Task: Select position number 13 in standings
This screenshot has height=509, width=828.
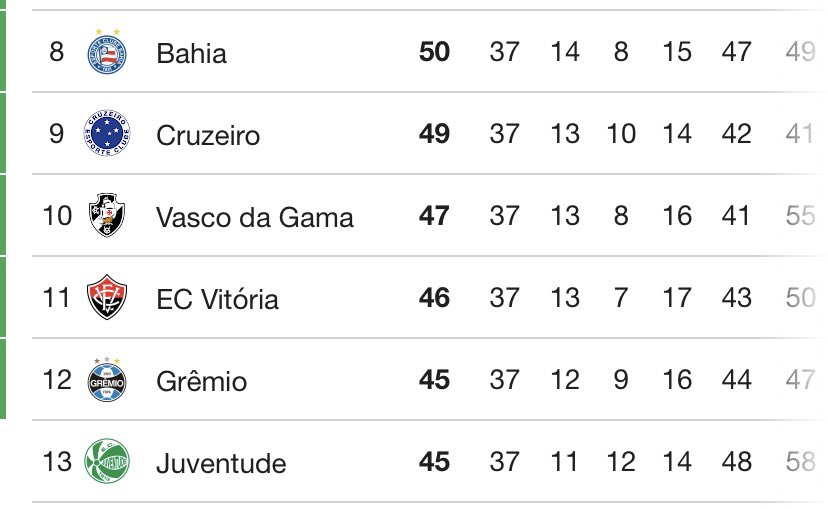Action: coord(57,462)
